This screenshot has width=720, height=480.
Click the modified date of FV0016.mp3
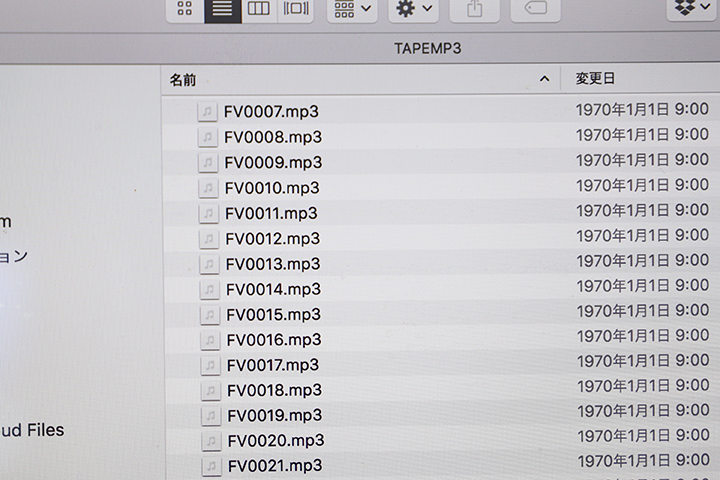(643, 336)
